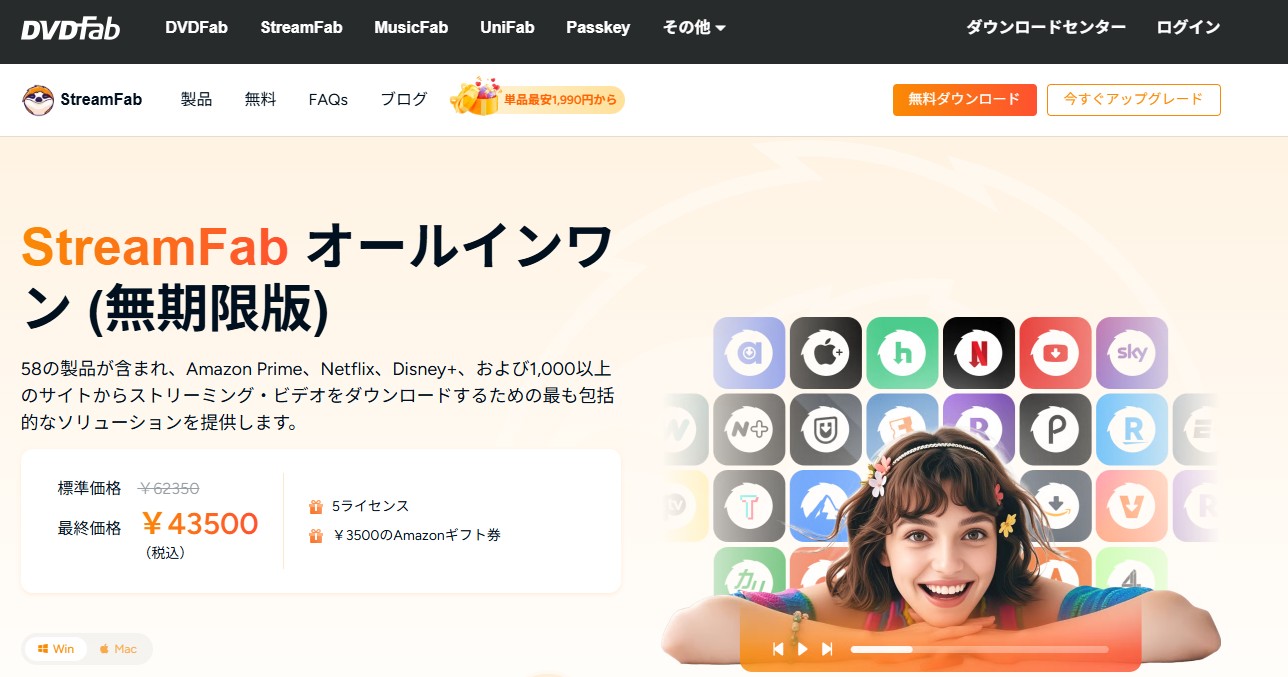Click the Netflix service icon tile
The width and height of the screenshot is (1288, 677).
point(978,353)
